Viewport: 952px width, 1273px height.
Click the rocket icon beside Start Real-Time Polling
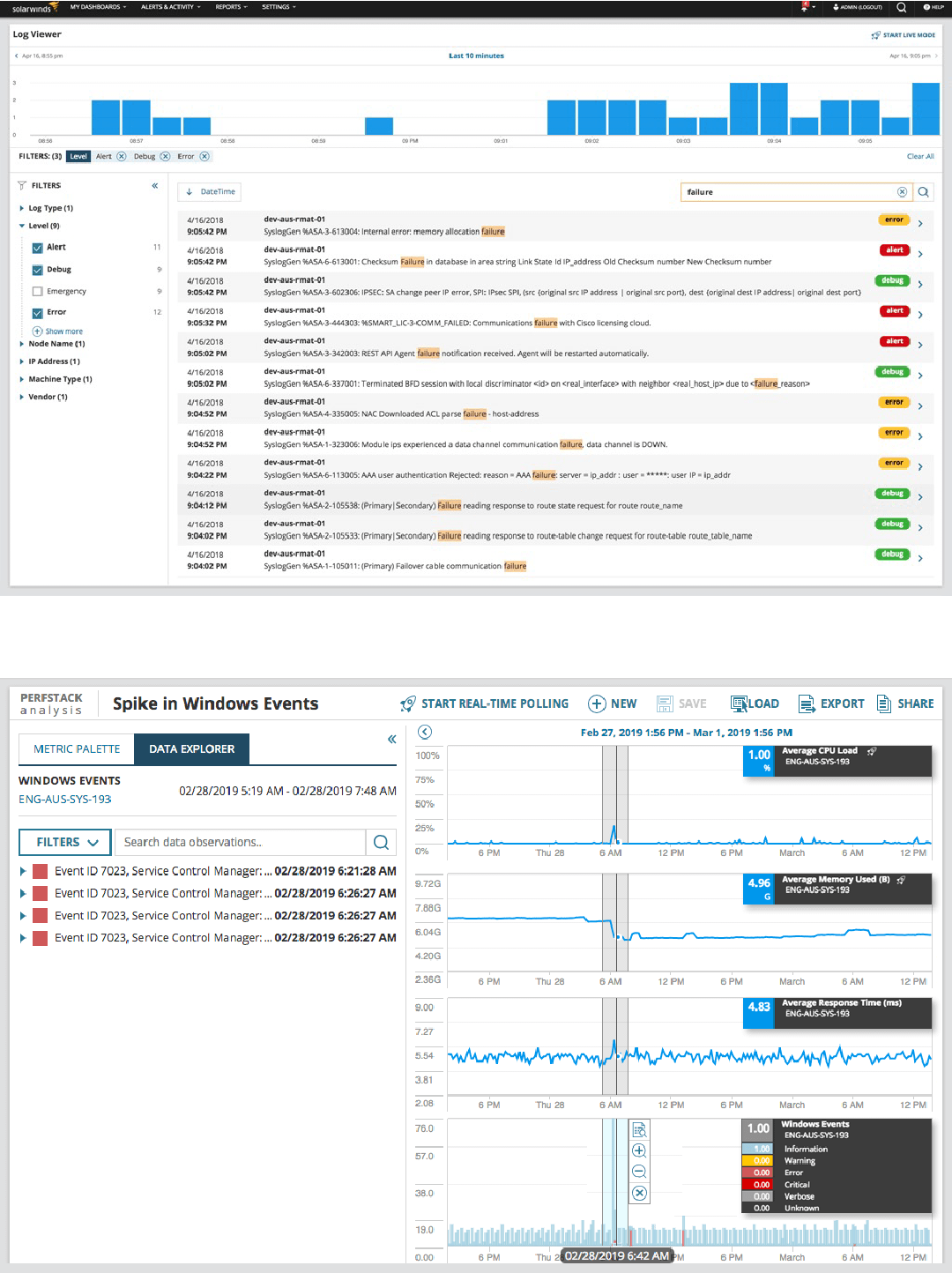(408, 703)
